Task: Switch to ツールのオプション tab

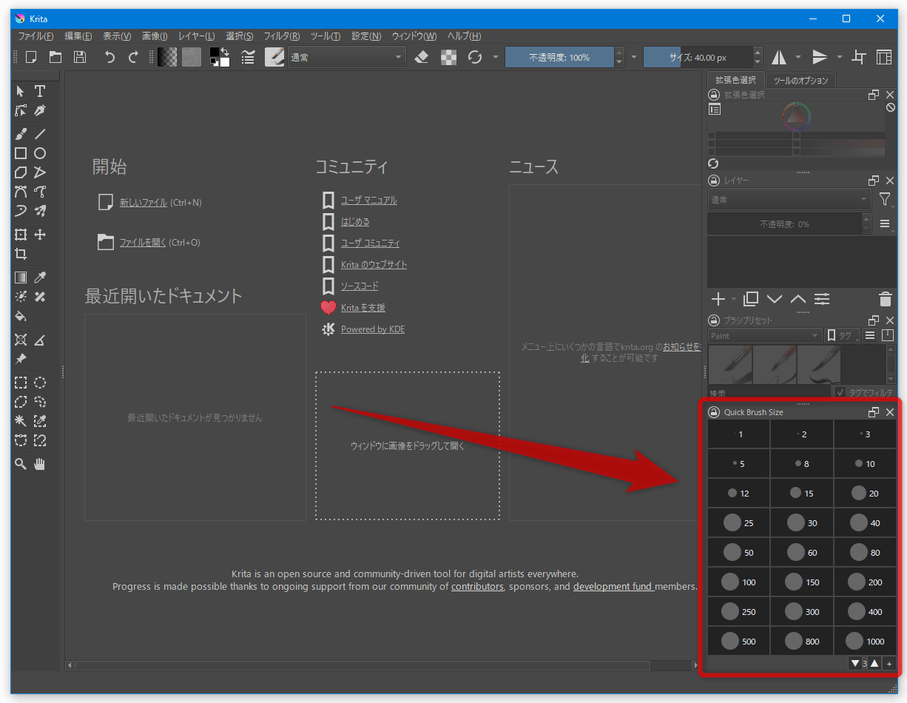Action: click(x=801, y=80)
